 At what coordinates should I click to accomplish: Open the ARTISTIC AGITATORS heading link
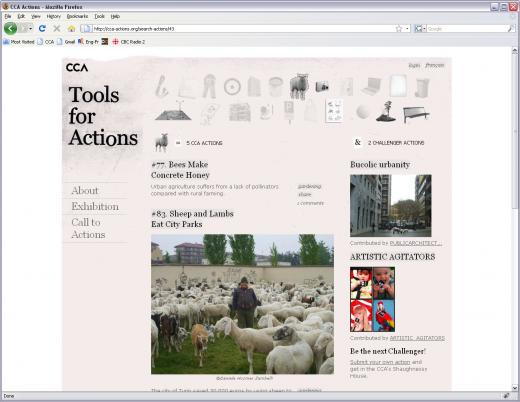(x=392, y=257)
